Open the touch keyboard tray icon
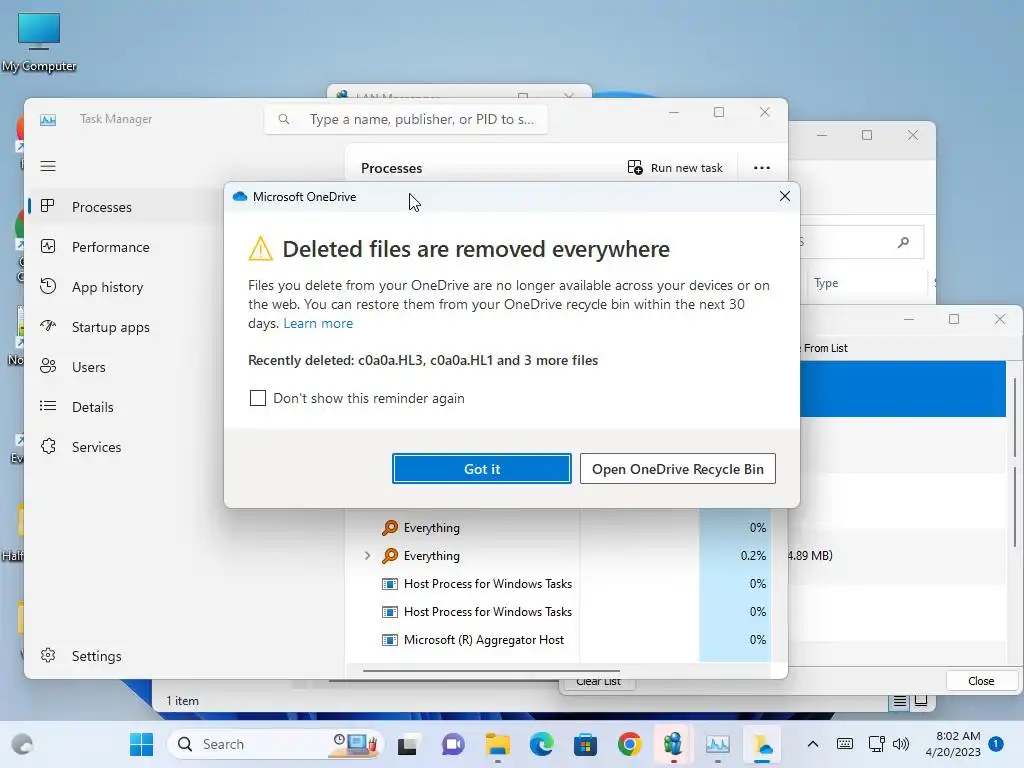Screen dimensions: 1024x768 844,744
